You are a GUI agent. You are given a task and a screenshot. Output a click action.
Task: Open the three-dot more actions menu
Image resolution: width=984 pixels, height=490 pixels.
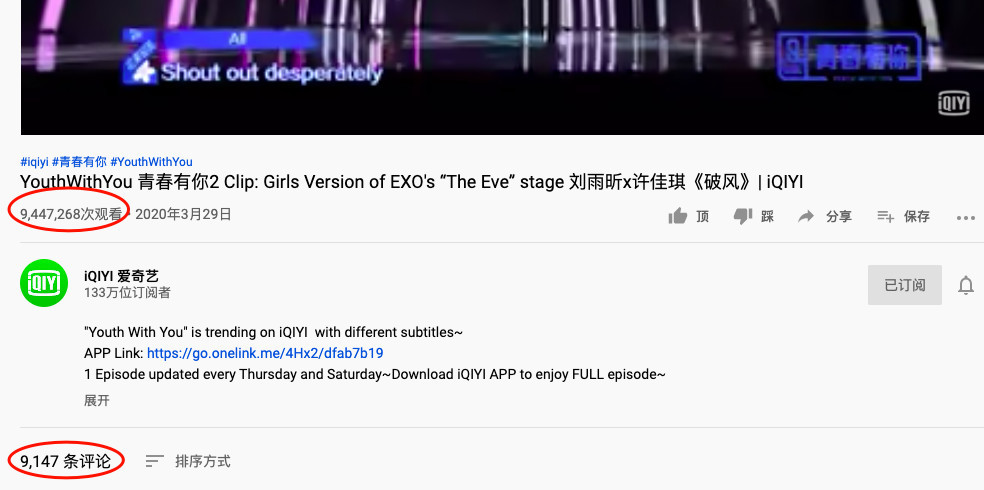(966, 218)
